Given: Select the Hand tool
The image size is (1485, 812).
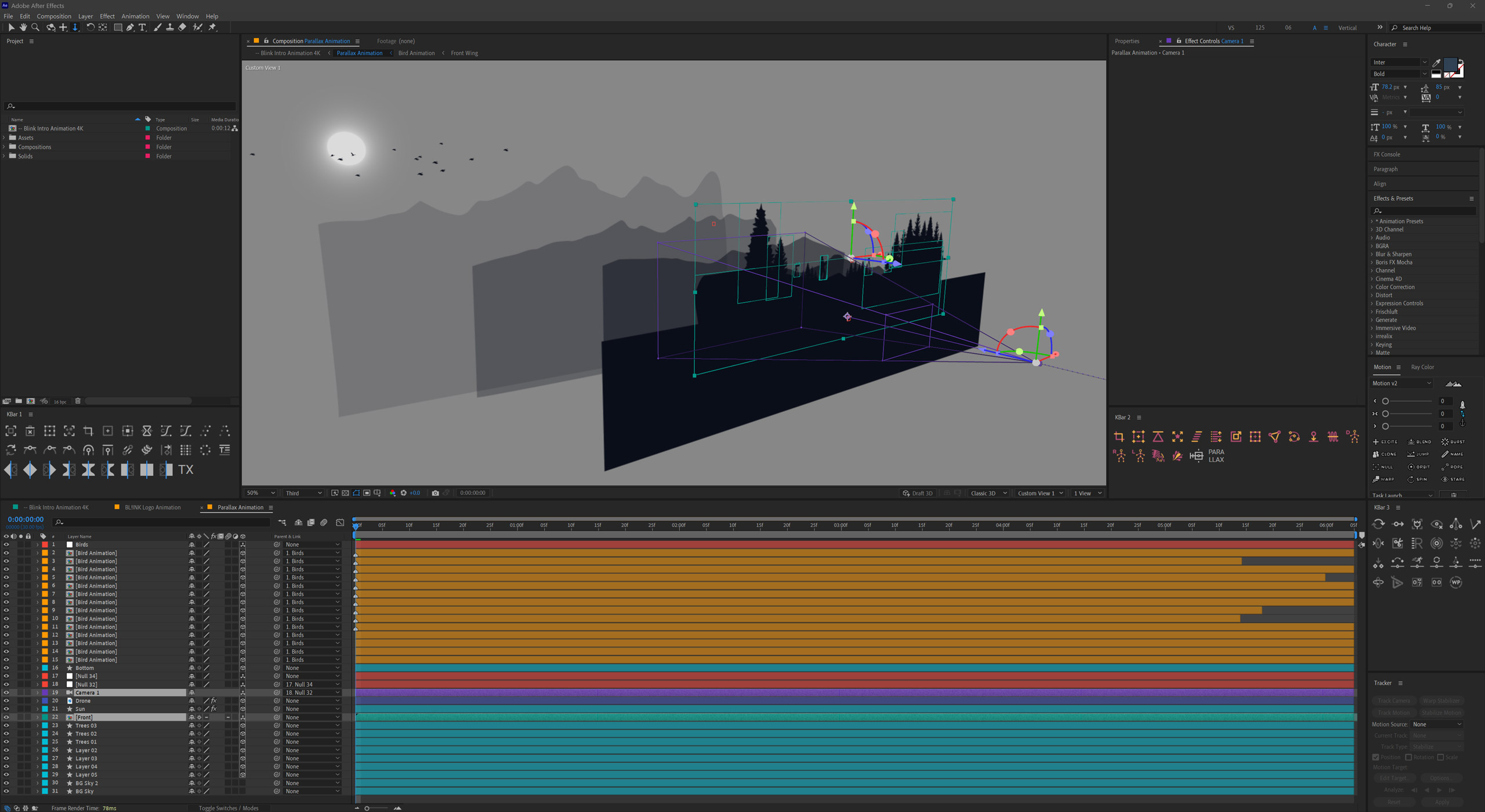Looking at the screenshot, I should [23, 27].
